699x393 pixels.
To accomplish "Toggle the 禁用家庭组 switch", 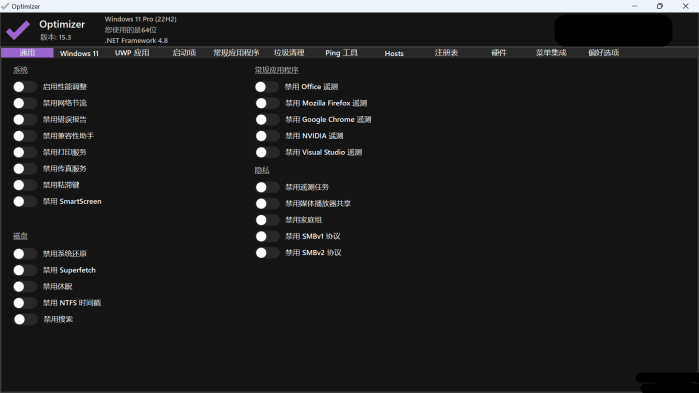I will 267,220.
